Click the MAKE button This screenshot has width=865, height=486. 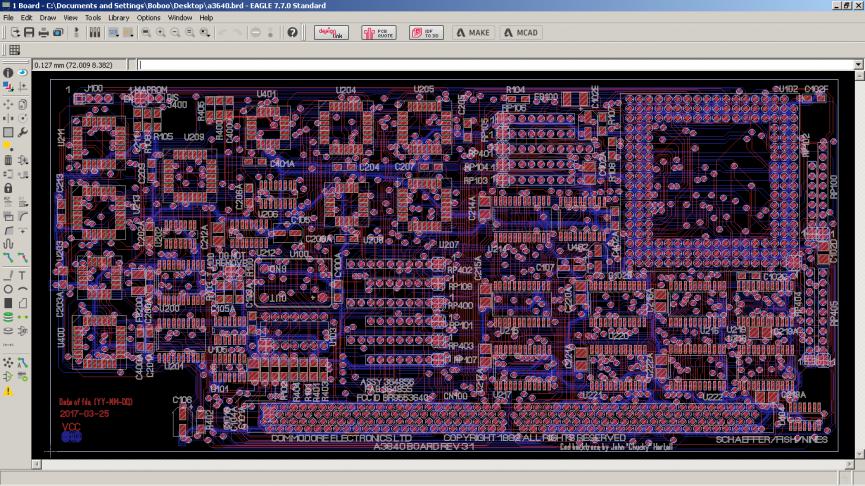pos(473,33)
